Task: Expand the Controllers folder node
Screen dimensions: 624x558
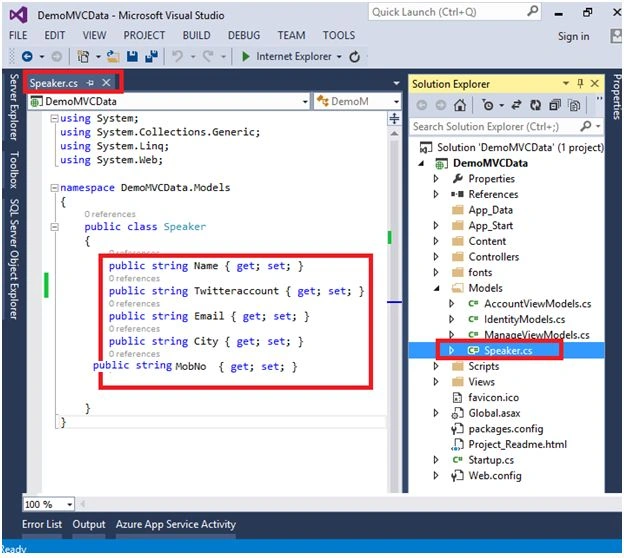Action: (x=436, y=257)
